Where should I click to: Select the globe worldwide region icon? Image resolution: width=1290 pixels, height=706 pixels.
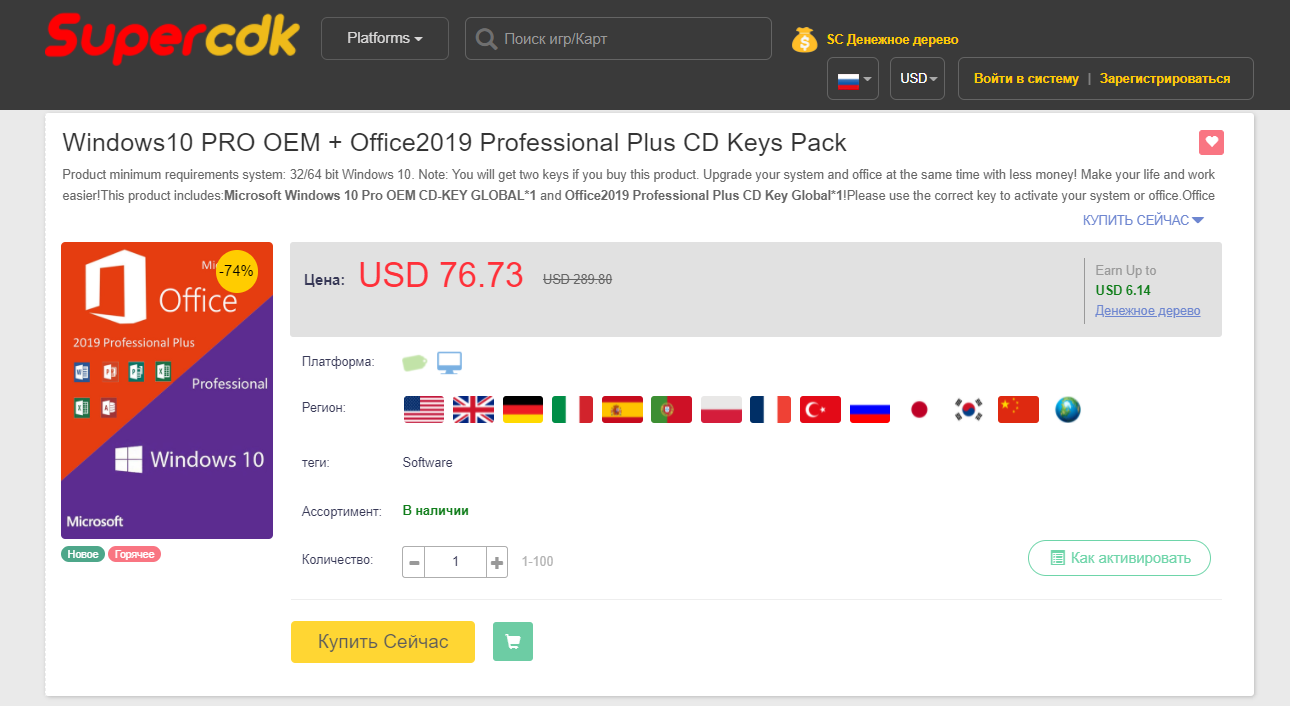[1068, 409]
